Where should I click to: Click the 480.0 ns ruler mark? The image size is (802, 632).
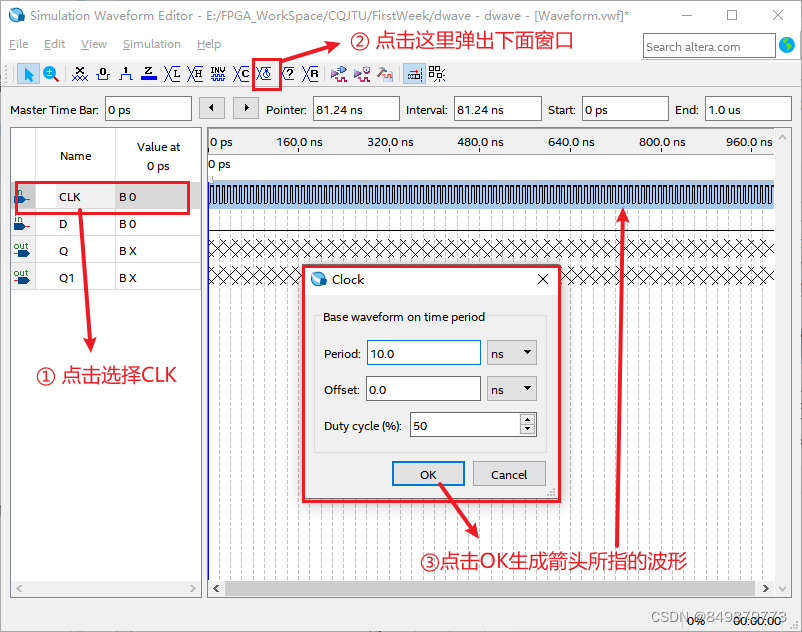(480, 142)
